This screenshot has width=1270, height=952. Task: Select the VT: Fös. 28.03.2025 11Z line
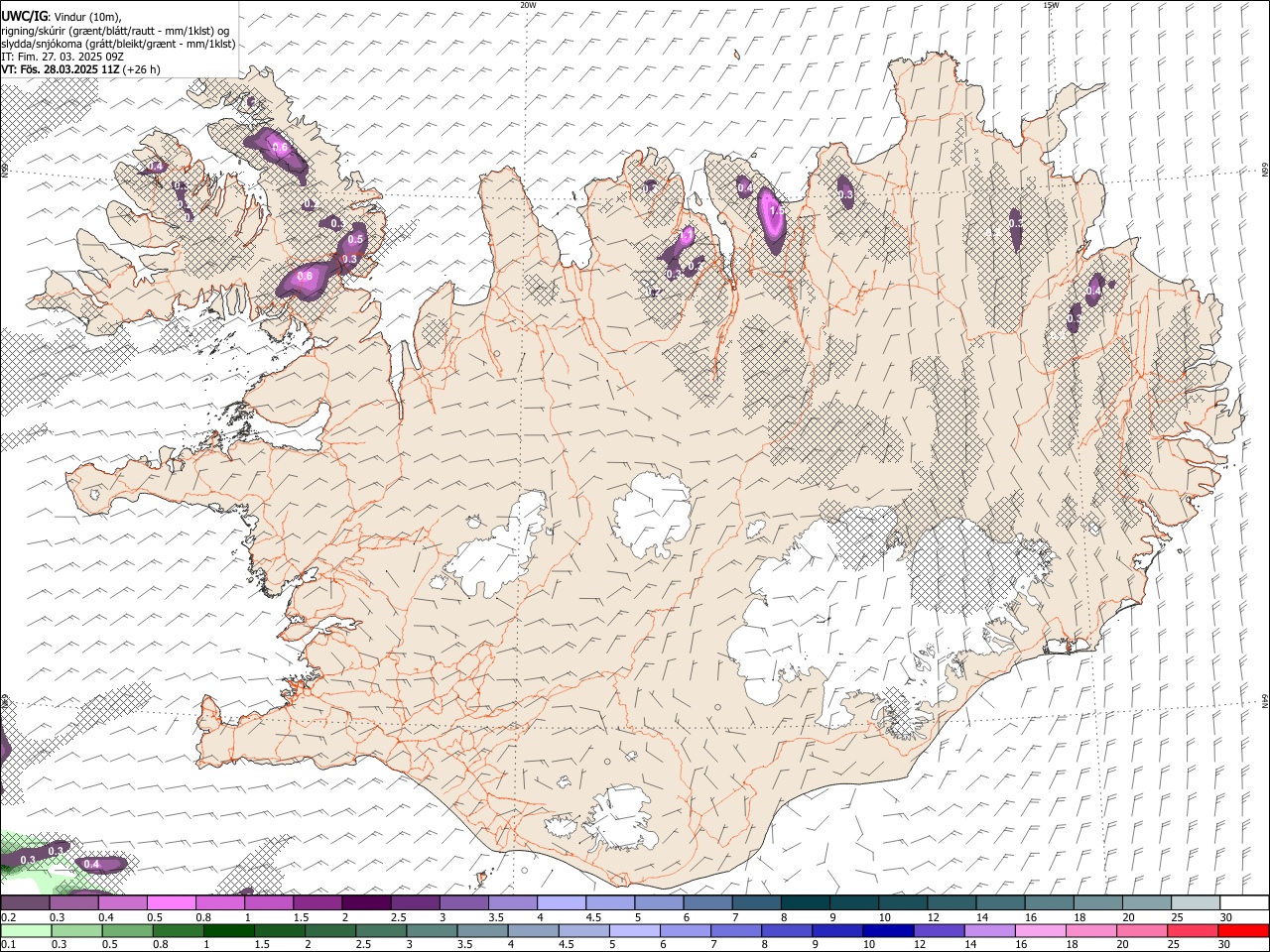click(80, 69)
